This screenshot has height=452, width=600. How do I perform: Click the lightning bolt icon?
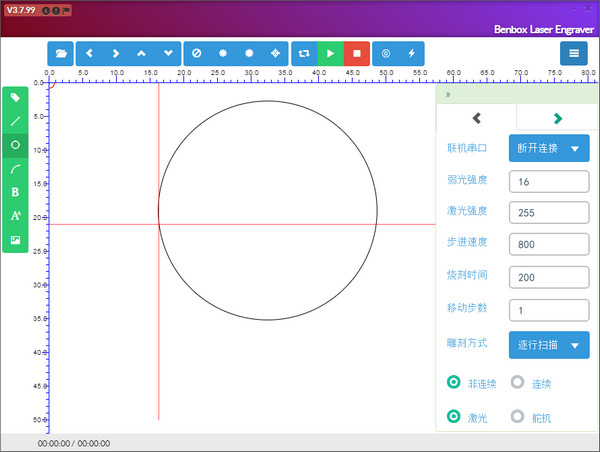click(412, 53)
